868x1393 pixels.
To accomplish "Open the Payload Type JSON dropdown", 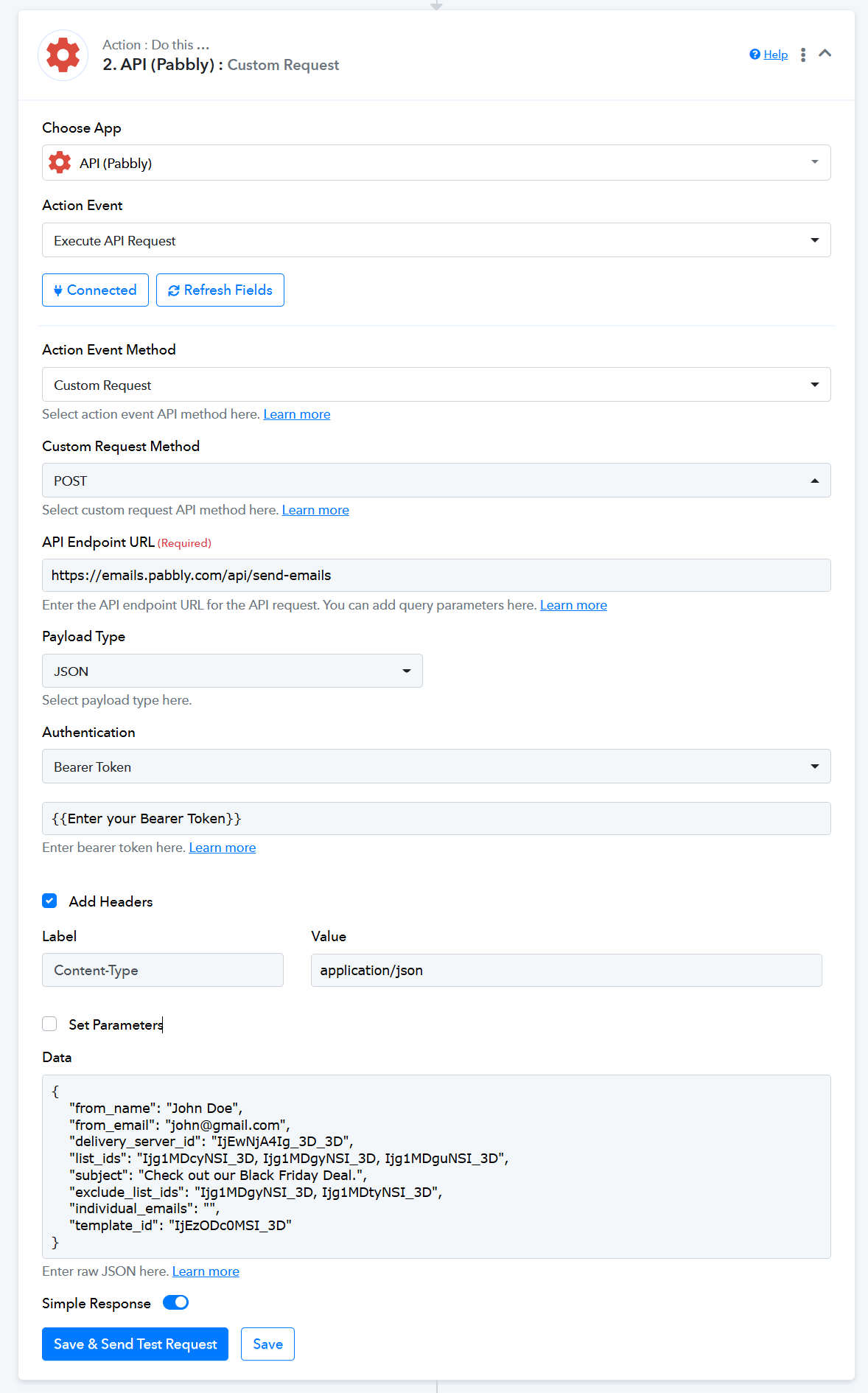I will point(232,671).
